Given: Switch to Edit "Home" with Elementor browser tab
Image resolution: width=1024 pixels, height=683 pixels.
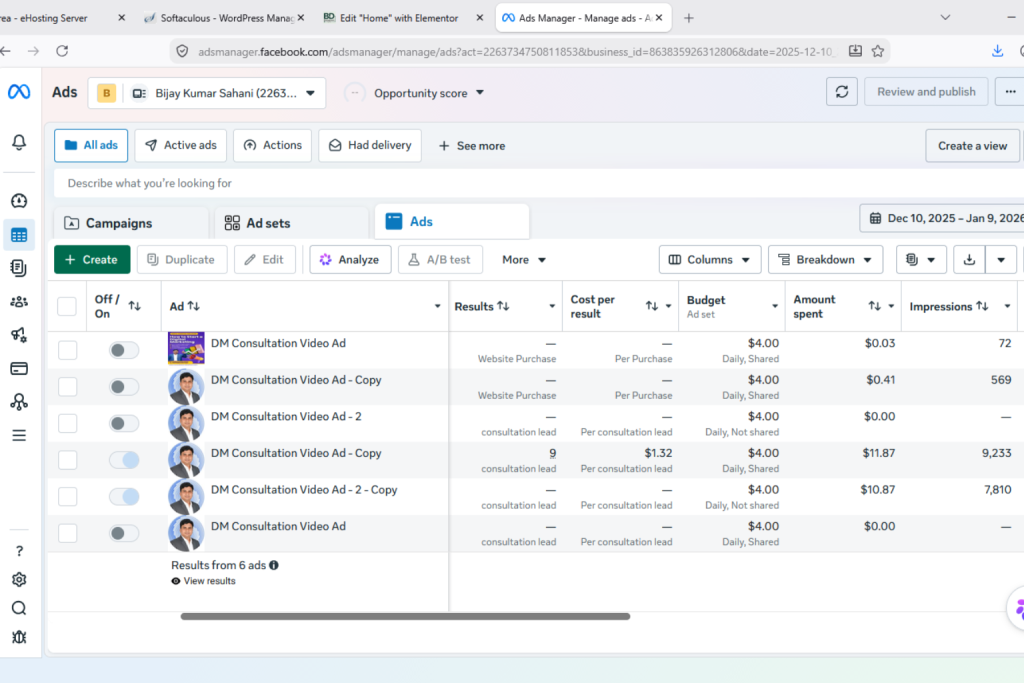Looking at the screenshot, I should 399,18.
